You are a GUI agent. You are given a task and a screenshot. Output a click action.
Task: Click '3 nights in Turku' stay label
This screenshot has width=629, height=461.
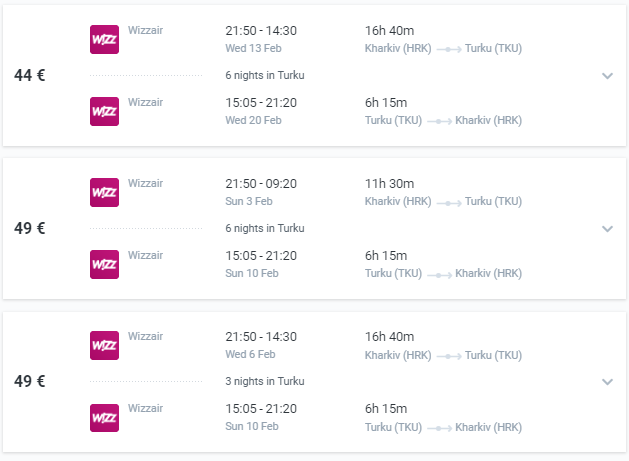[265, 381]
